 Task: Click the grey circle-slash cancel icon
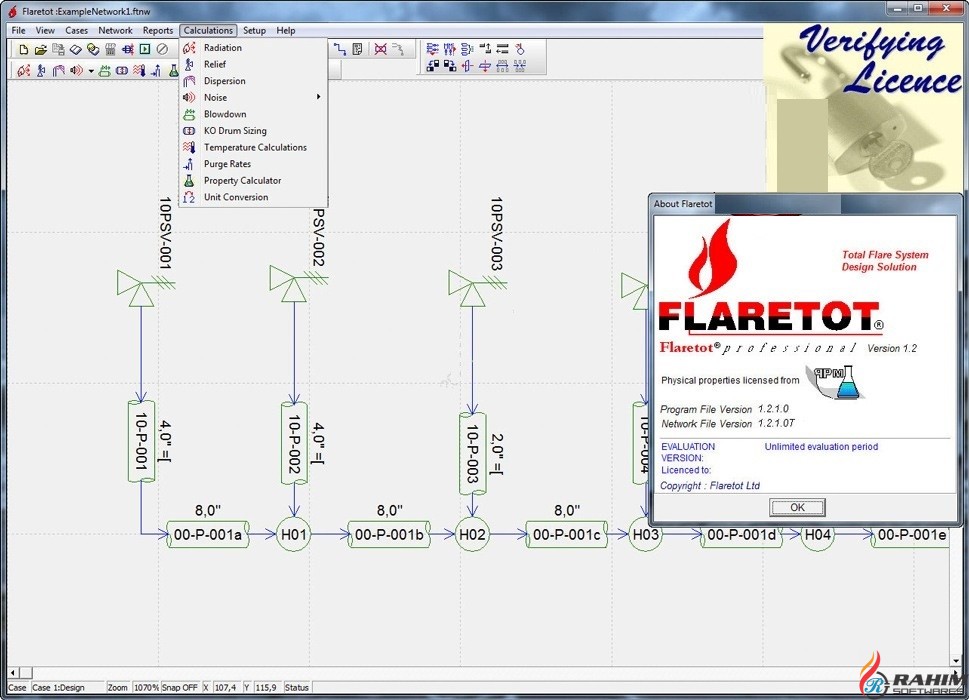tap(162, 49)
